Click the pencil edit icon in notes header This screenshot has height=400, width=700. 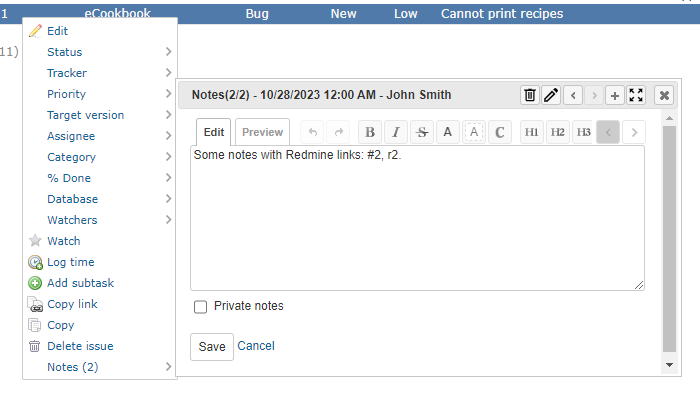pos(551,95)
